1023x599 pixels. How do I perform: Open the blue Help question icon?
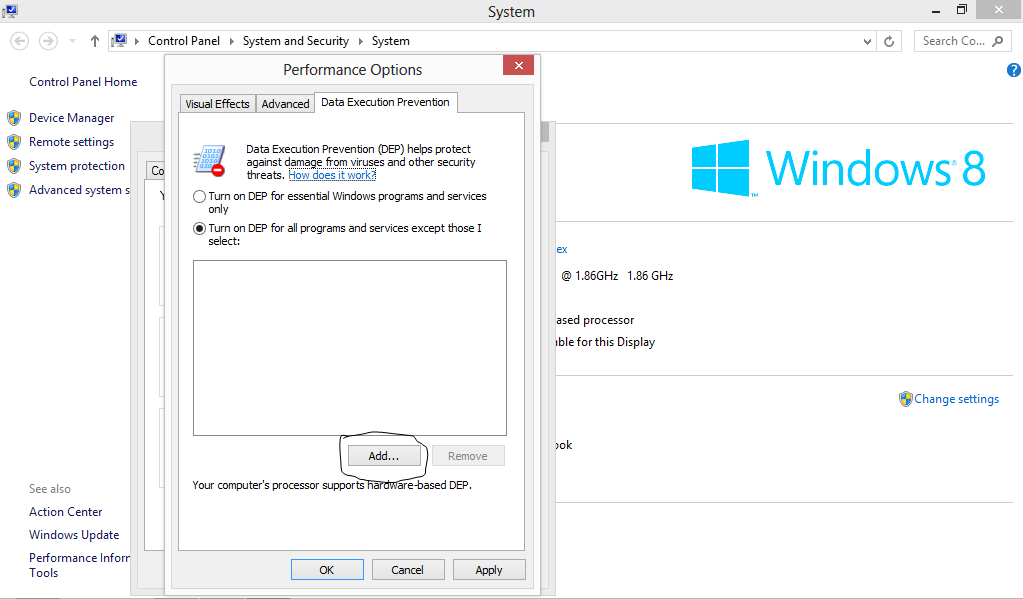1013,70
